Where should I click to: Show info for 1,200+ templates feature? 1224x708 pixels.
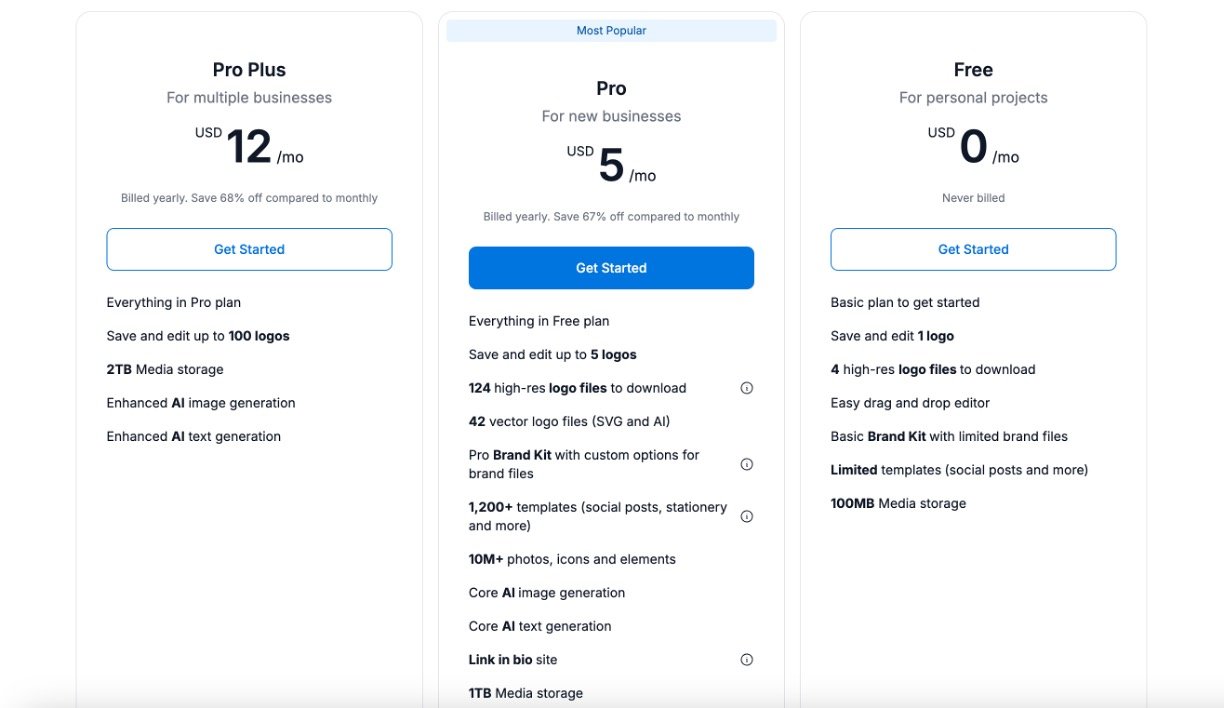(x=746, y=516)
